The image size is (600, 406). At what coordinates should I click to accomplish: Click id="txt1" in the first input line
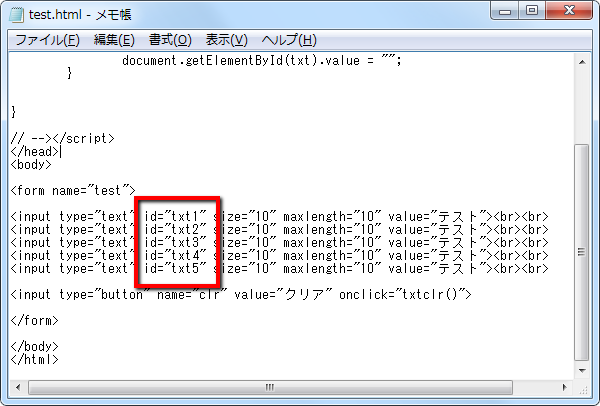pyautogui.click(x=175, y=217)
